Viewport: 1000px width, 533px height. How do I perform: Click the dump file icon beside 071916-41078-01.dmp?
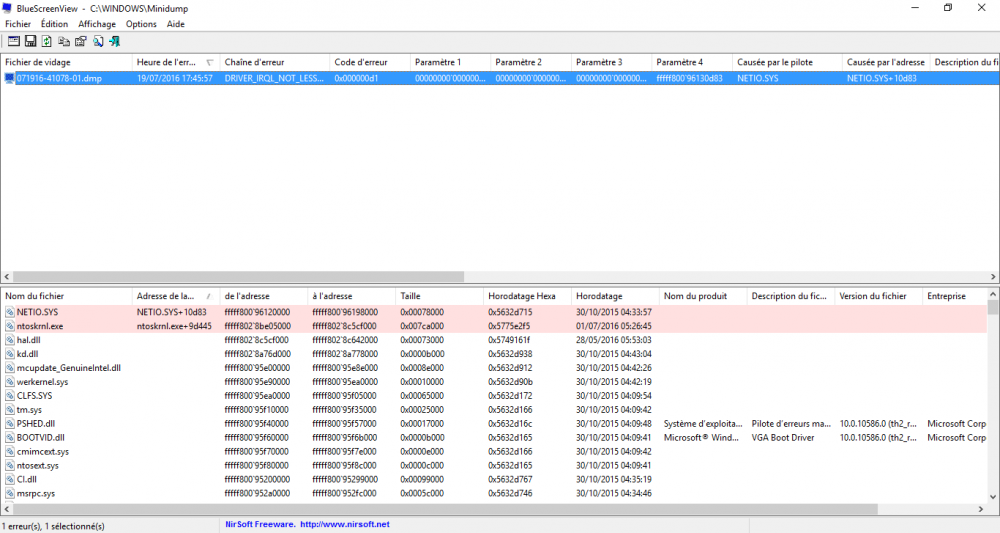[x=10, y=78]
